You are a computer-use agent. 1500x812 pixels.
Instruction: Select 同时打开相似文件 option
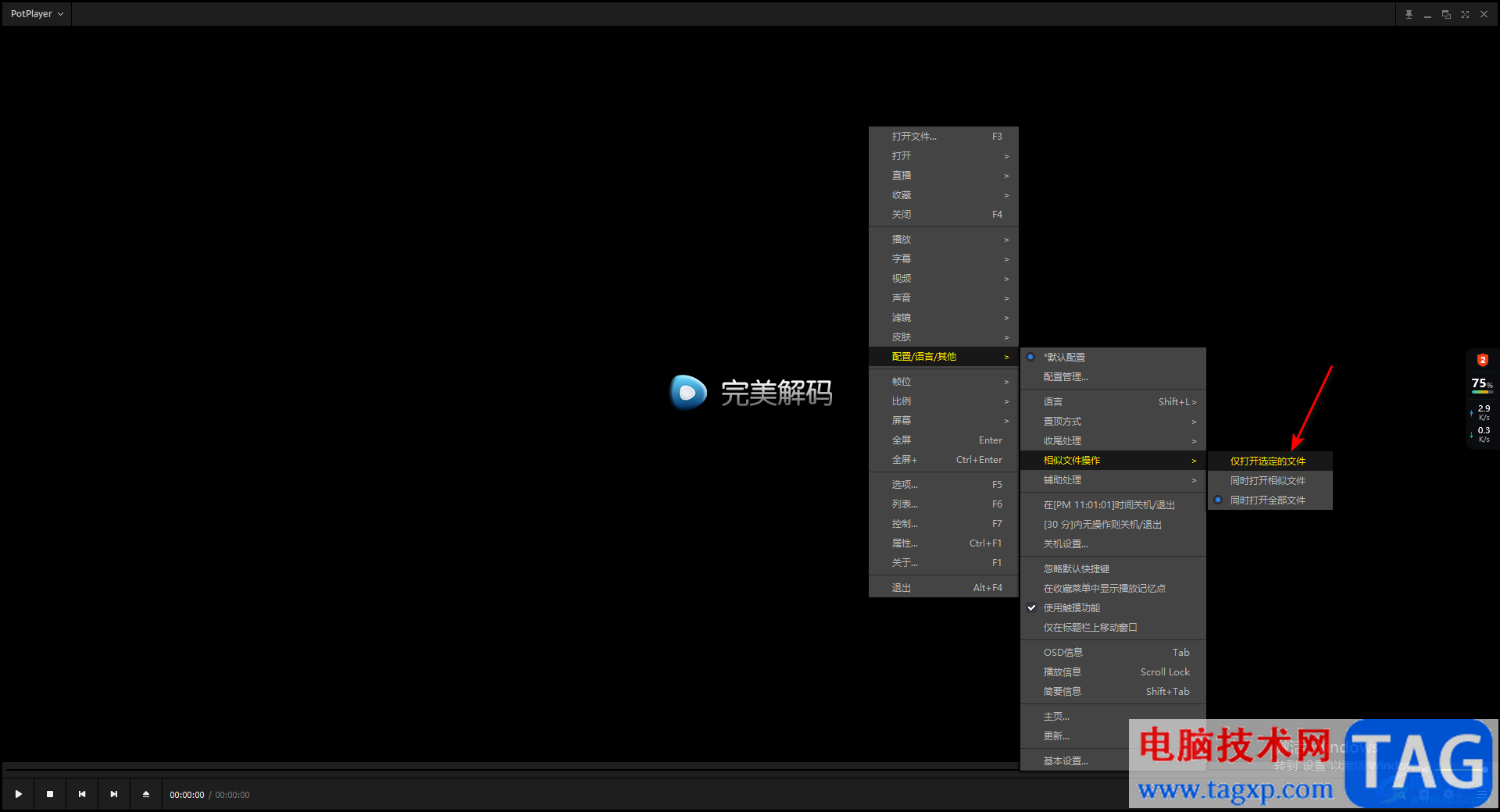pos(1270,480)
